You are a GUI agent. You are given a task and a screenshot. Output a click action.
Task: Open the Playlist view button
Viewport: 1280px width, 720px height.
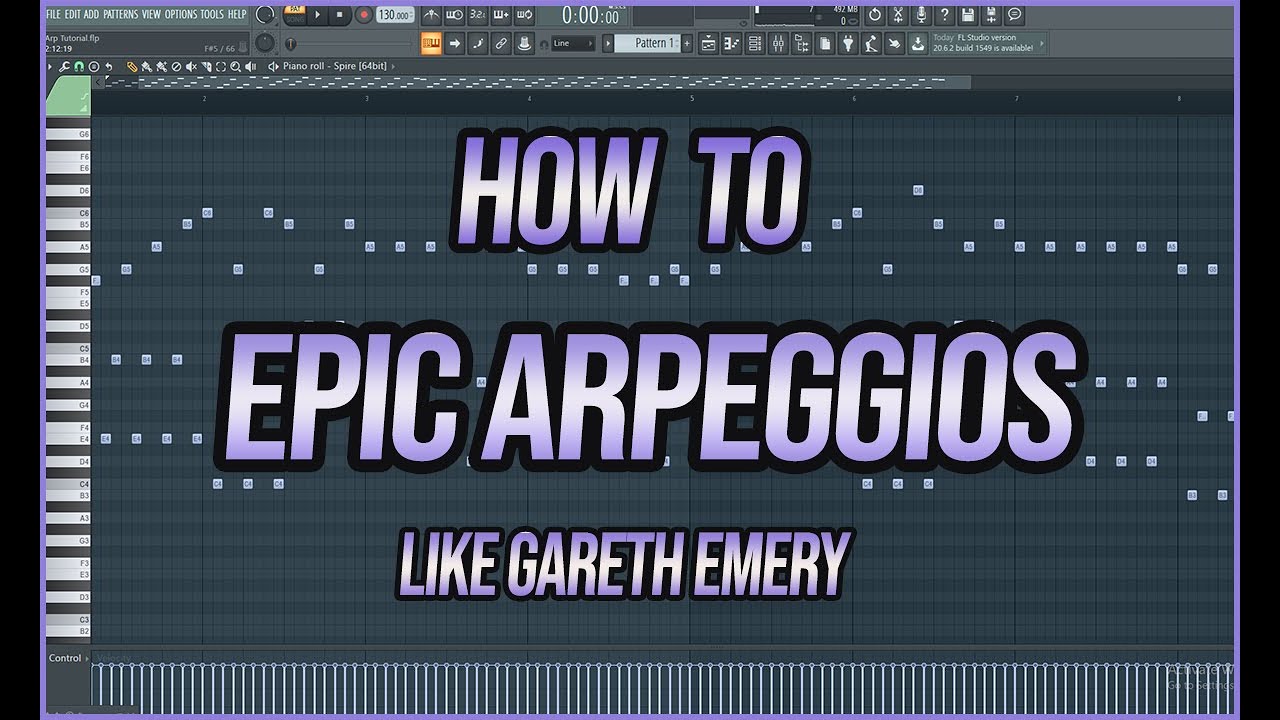pyautogui.click(x=708, y=43)
